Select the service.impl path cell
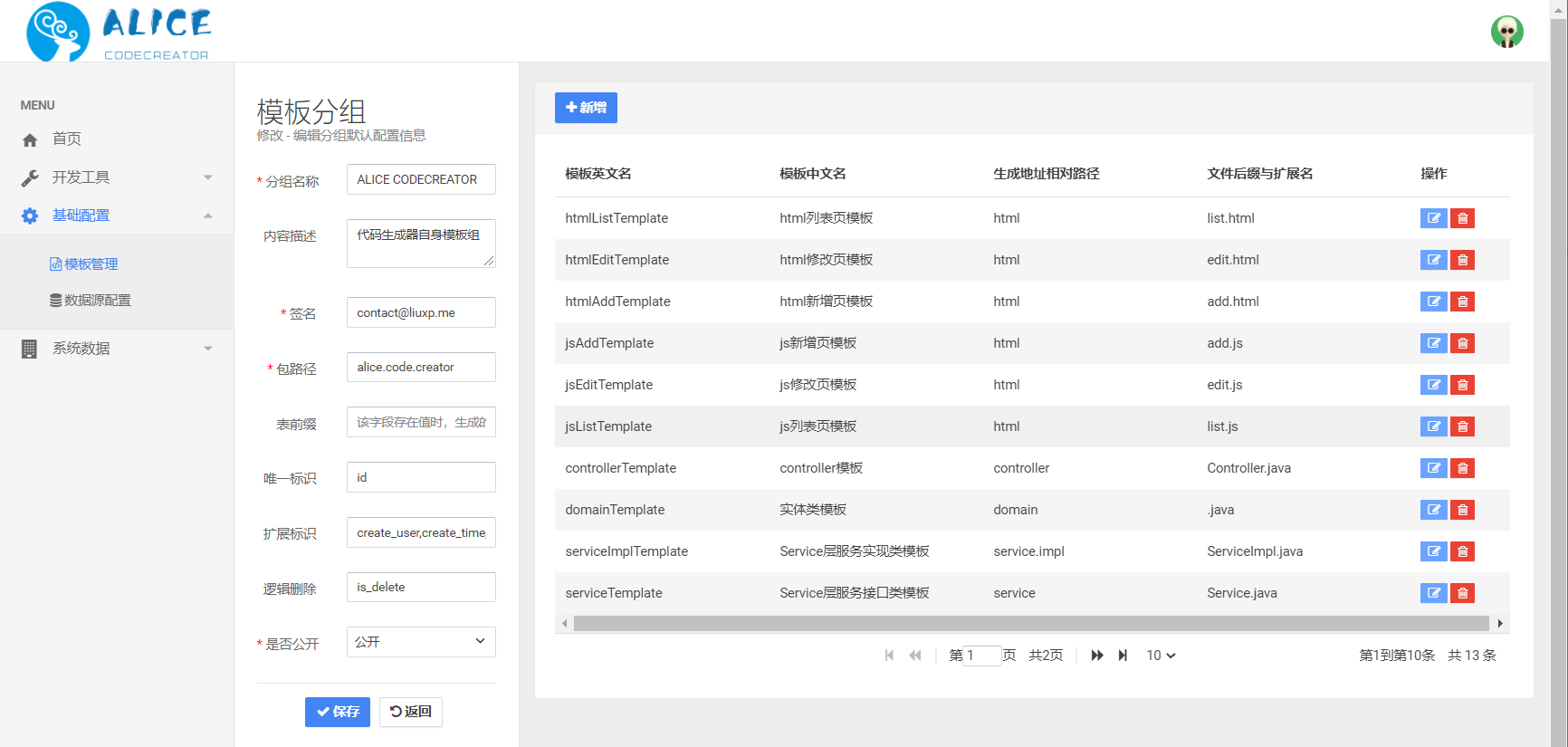This screenshot has height=747, width=1568. tap(1029, 551)
